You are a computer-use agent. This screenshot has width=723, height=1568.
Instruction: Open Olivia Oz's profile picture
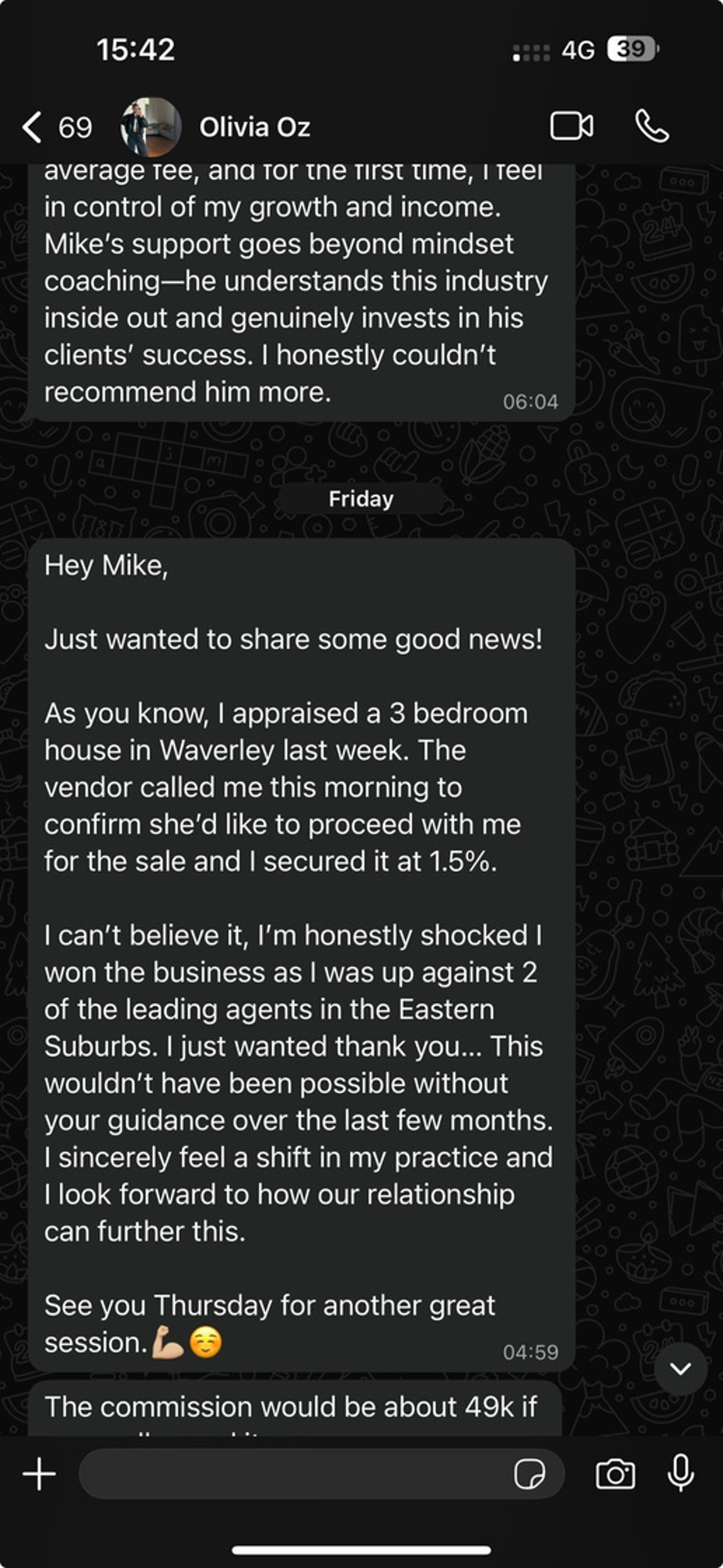click(x=151, y=127)
